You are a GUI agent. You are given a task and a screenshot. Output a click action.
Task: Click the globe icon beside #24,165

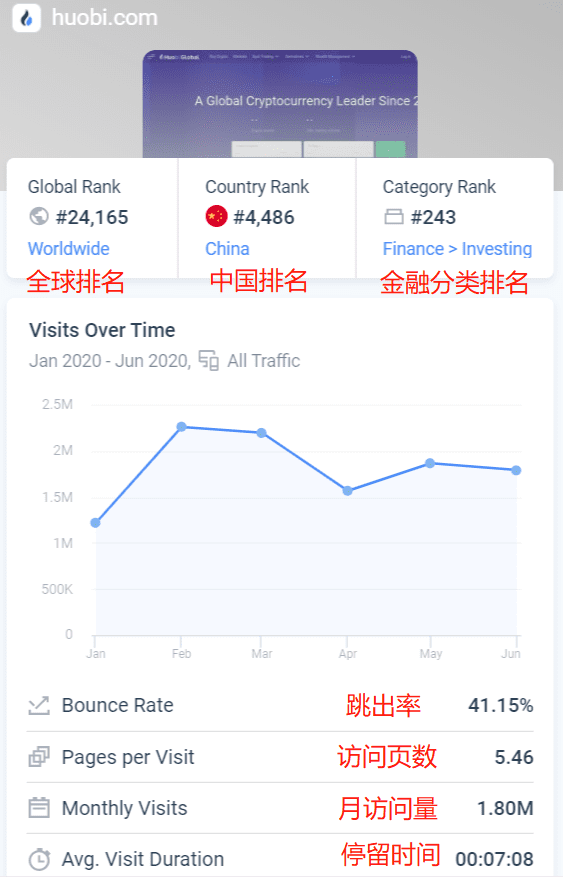[39, 216]
